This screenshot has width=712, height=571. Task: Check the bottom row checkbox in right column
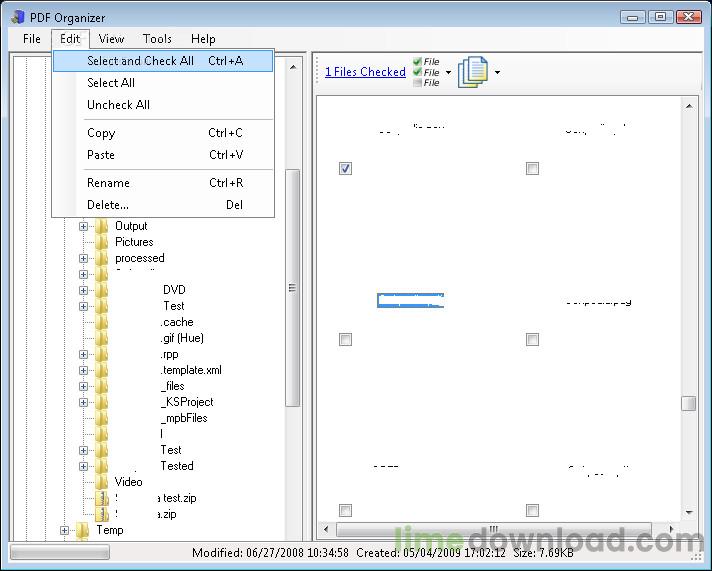click(x=532, y=510)
